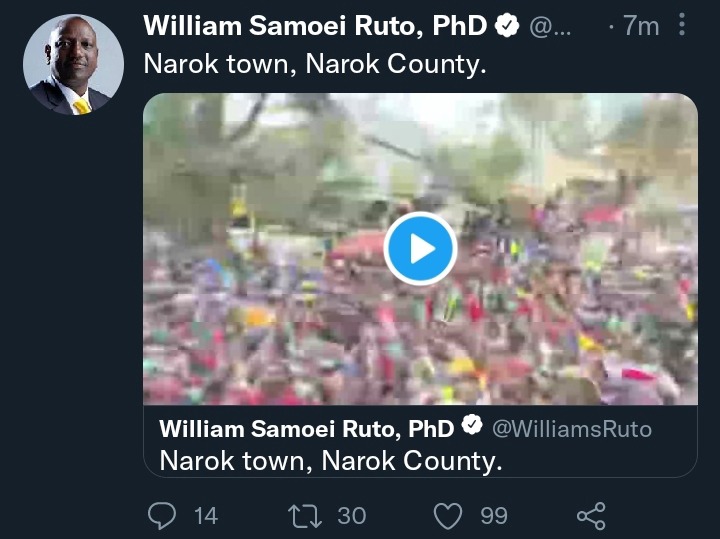Reply to the tweet via speech bubble icon
The width and height of the screenshot is (720, 539).
tap(162, 516)
